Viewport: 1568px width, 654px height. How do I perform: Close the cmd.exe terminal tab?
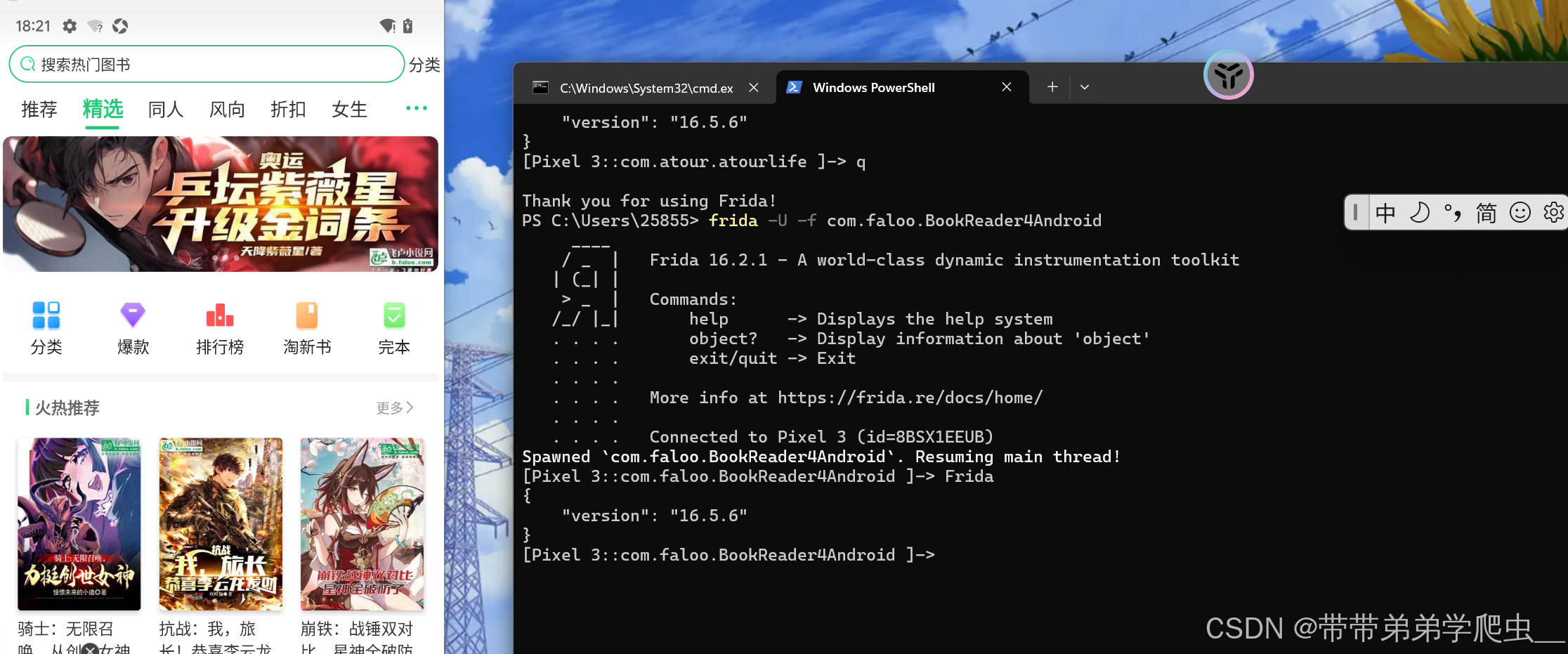point(754,87)
